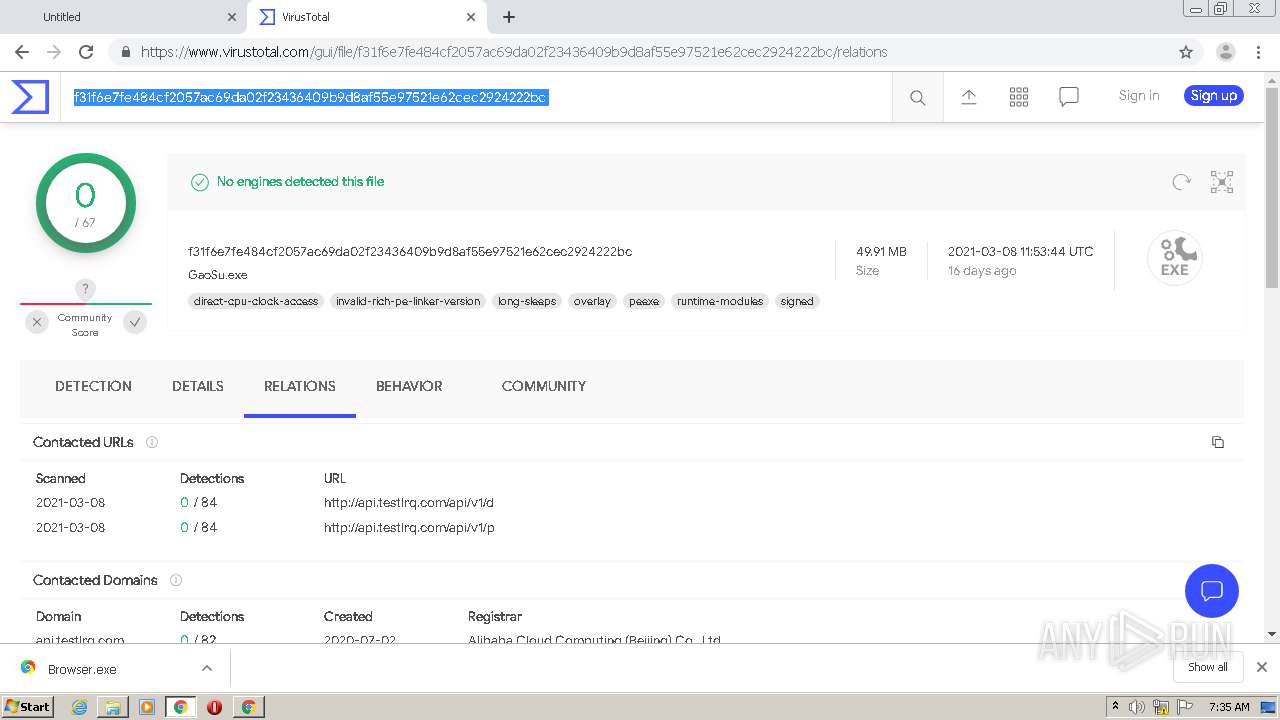Open media player in taskbar
Screen dimensions: 1280x720
pyautogui.click(x=147, y=707)
